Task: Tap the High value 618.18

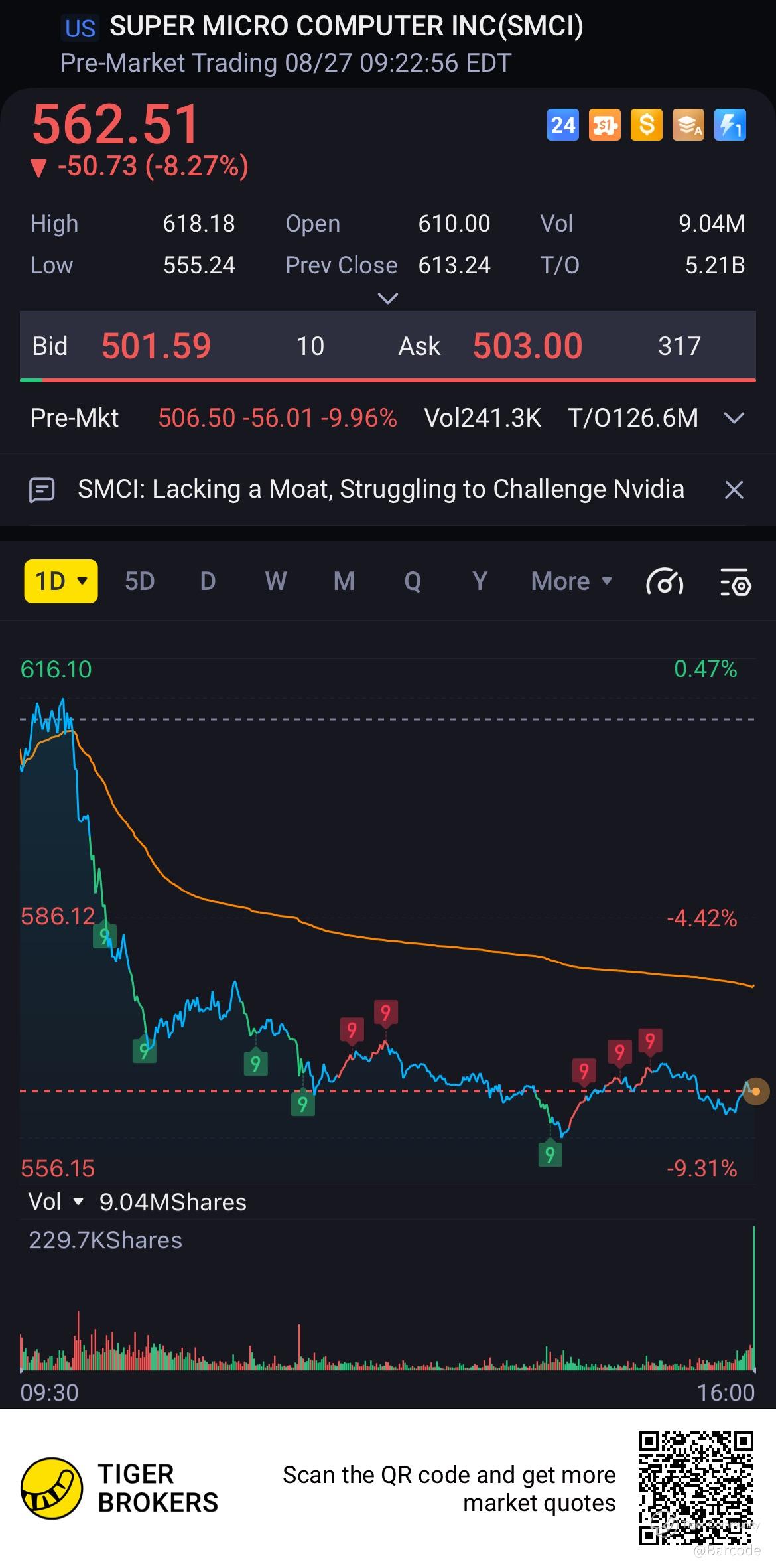Action: click(199, 224)
